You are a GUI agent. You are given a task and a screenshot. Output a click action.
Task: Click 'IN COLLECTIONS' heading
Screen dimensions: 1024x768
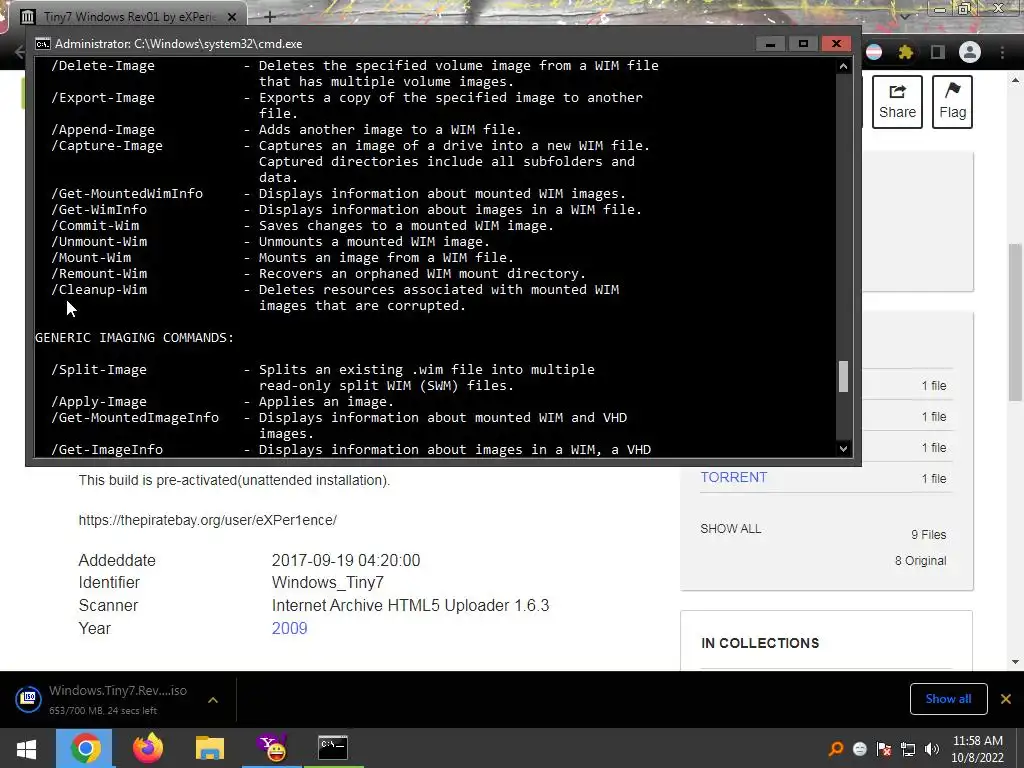760,643
